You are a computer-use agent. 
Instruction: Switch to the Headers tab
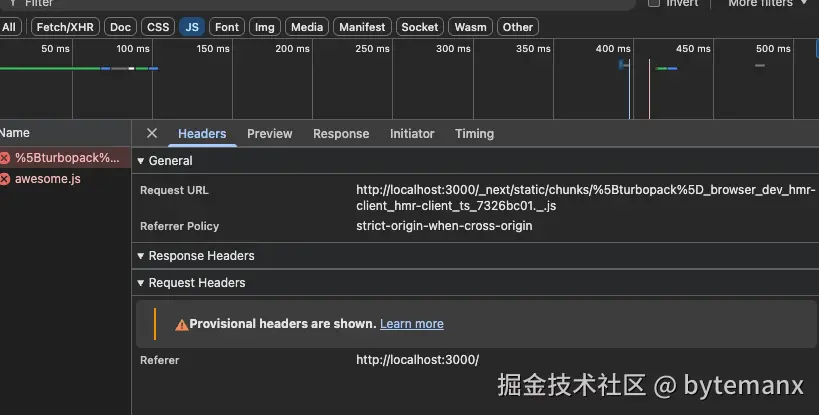point(202,134)
